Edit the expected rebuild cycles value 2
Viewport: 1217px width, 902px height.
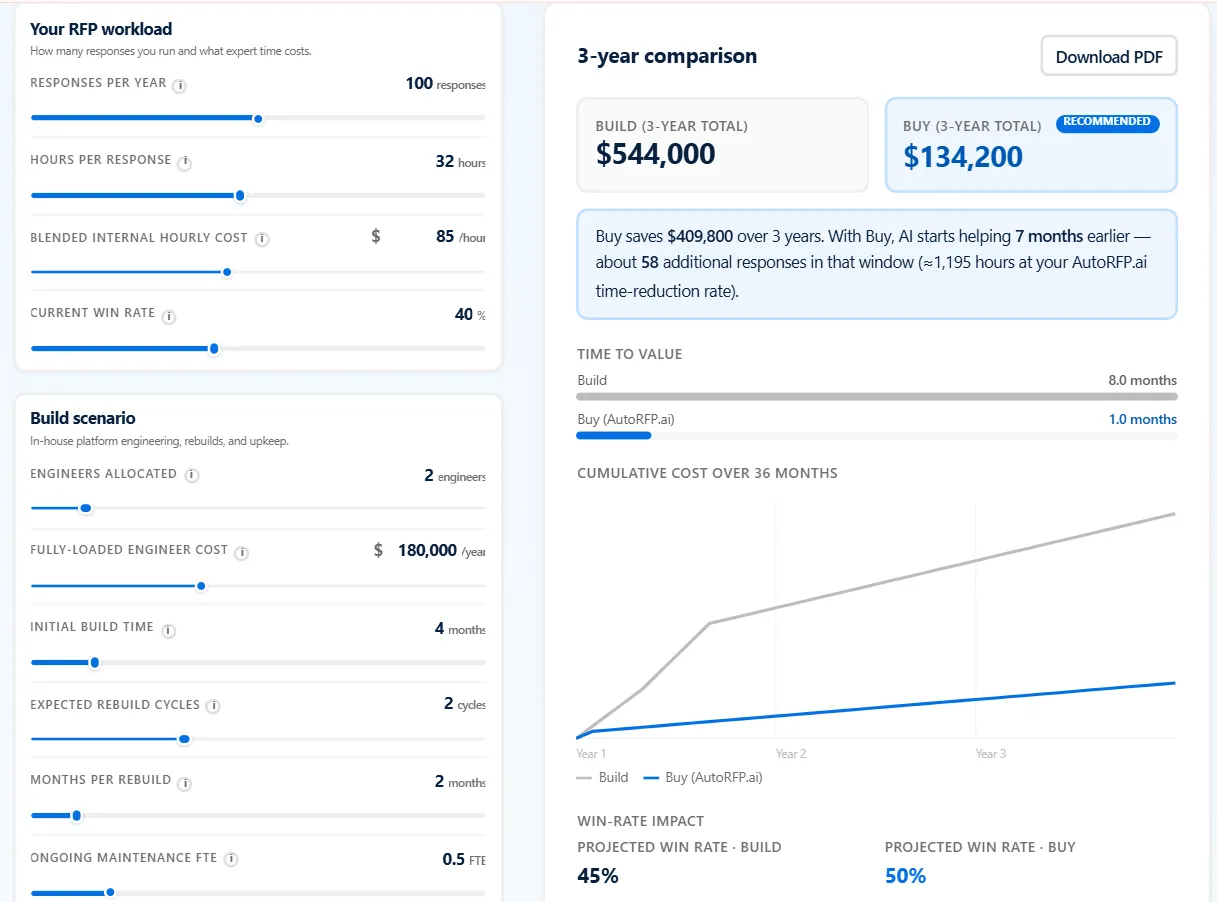[x=448, y=703]
